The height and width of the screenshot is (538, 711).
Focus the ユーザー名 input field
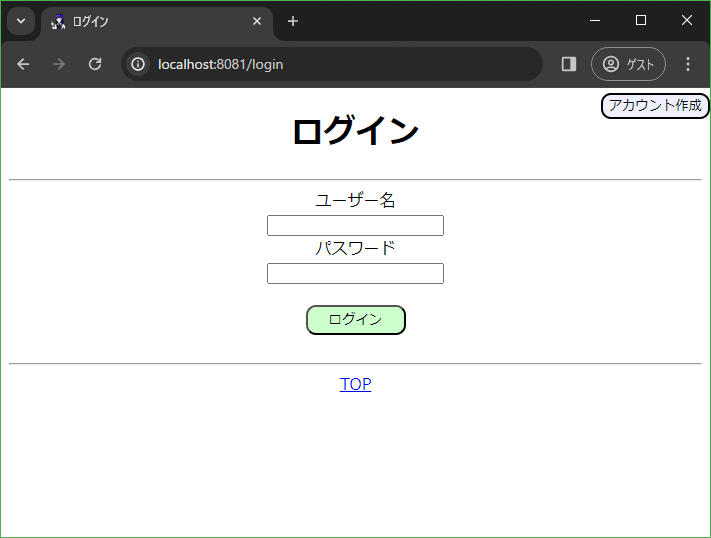(x=356, y=225)
